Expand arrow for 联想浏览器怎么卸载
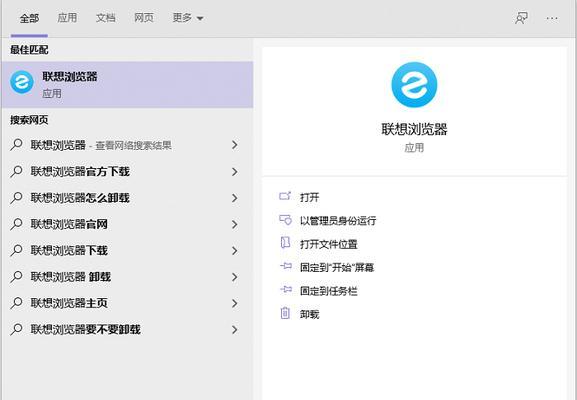577x400 pixels. click(x=234, y=198)
